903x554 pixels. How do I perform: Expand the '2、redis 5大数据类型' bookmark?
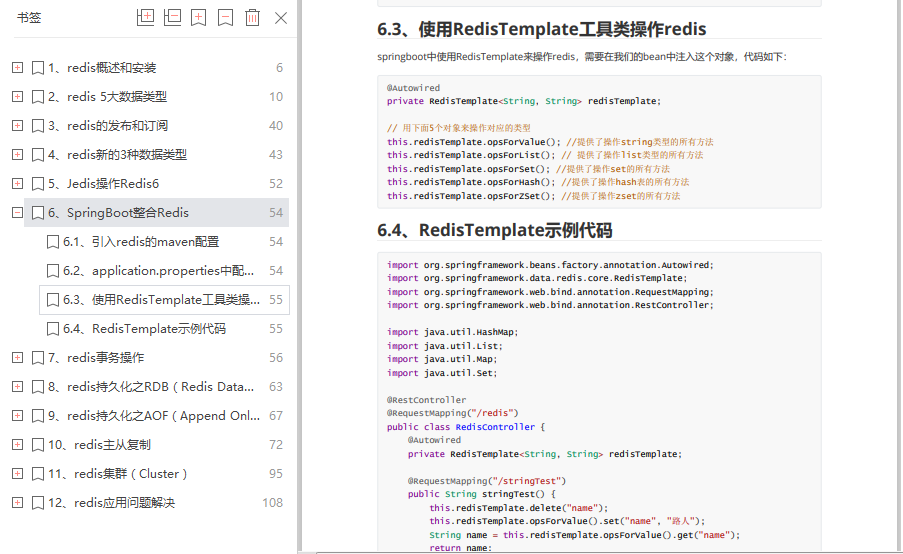click(x=18, y=97)
